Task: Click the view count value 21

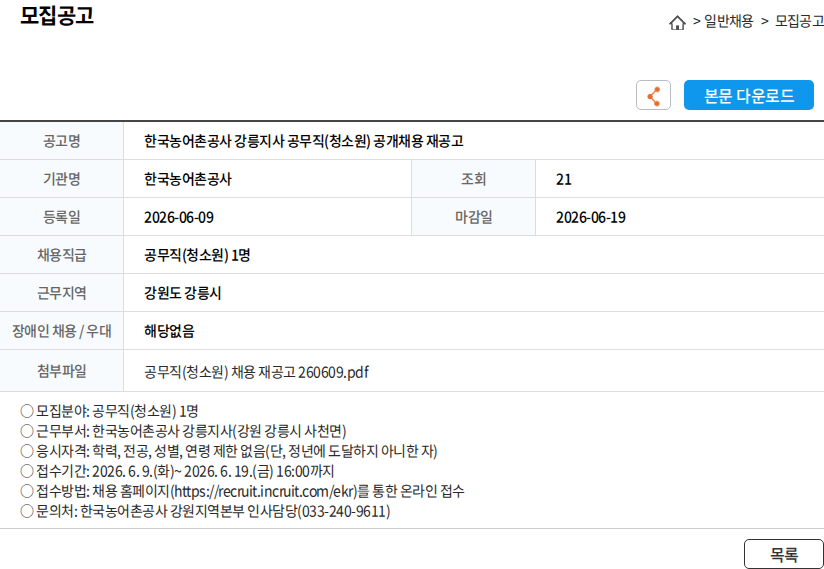Action: (x=564, y=180)
